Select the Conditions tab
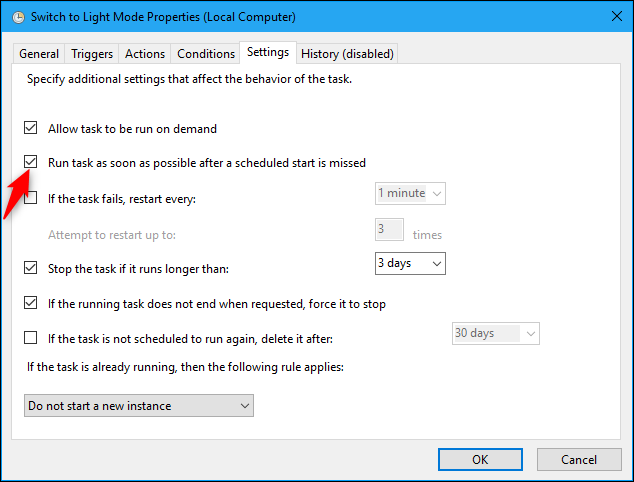The image size is (634, 482). pos(205,54)
